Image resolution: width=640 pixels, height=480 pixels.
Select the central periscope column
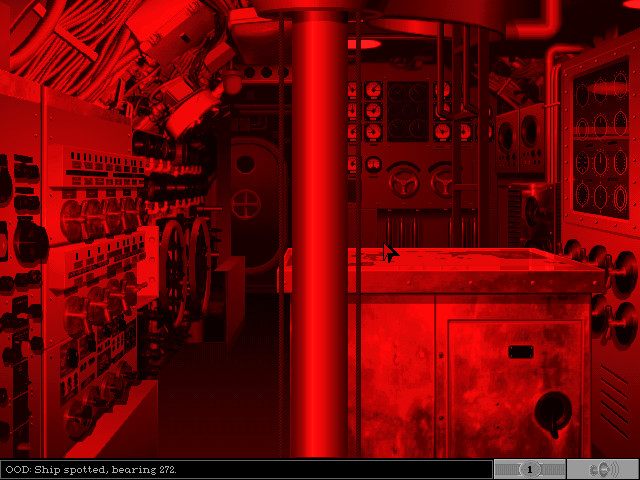tap(319, 237)
